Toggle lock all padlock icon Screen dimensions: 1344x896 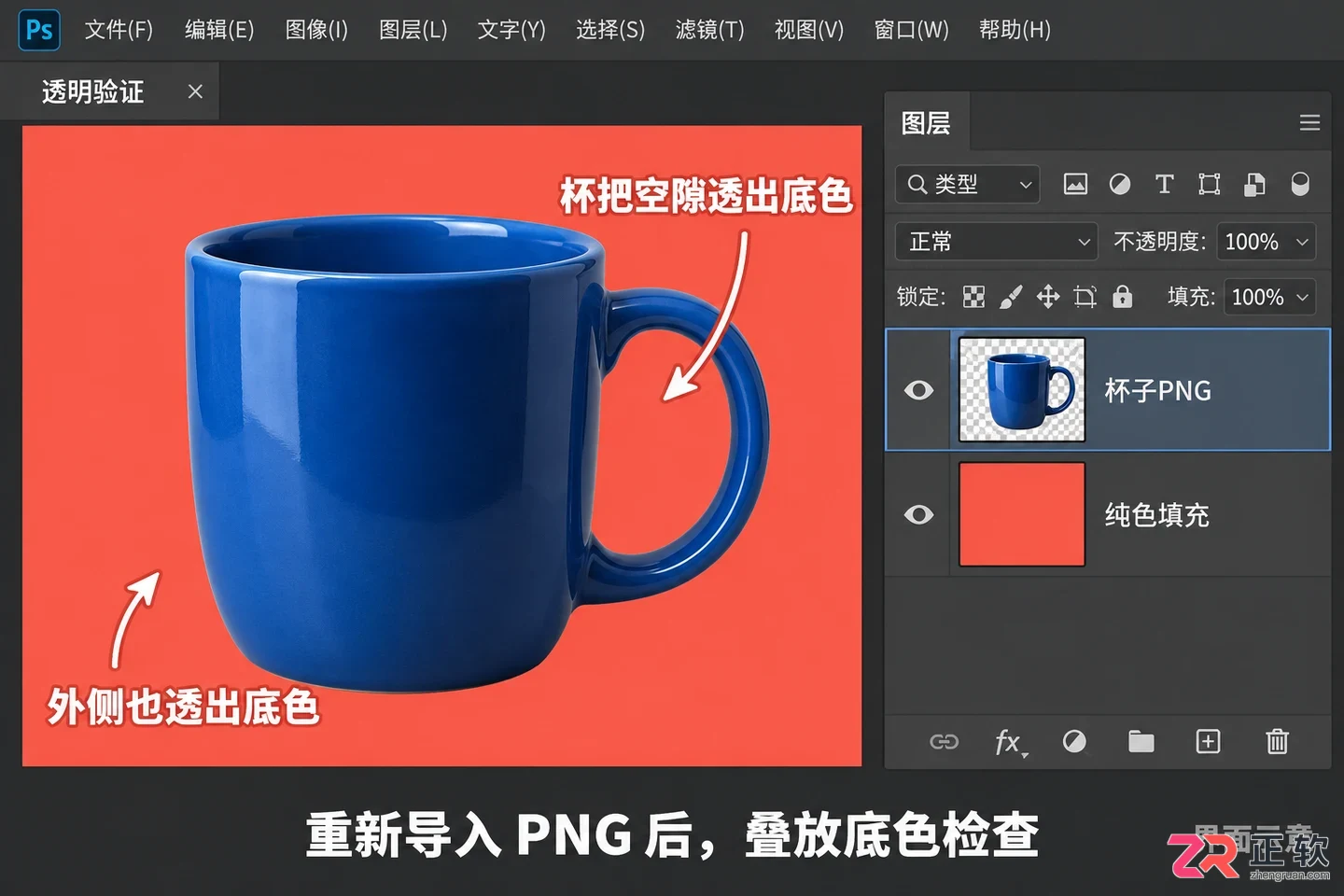[x=1122, y=297]
